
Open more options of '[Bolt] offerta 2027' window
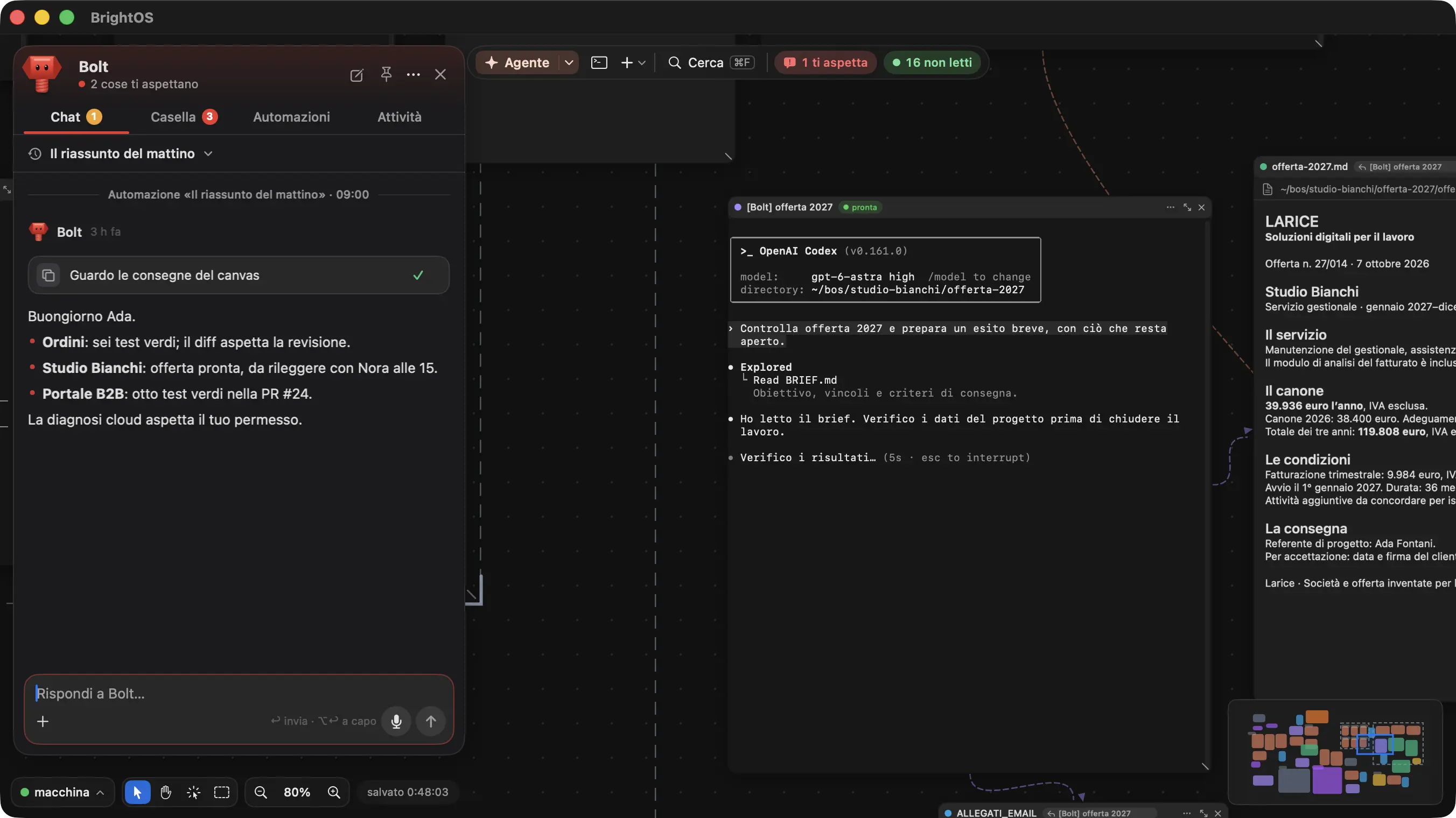[x=1170, y=207]
